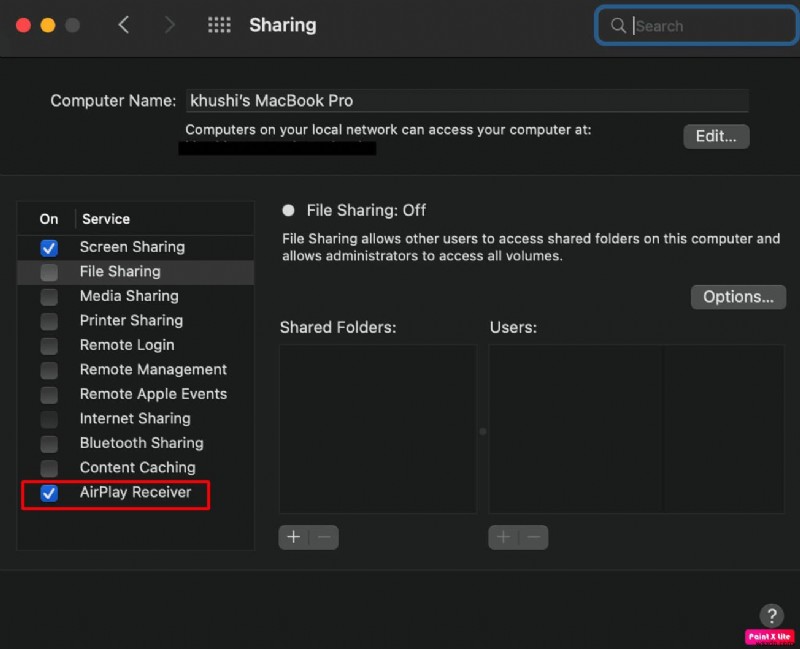
Task: Select the Internet Sharing service label
Action: click(135, 418)
